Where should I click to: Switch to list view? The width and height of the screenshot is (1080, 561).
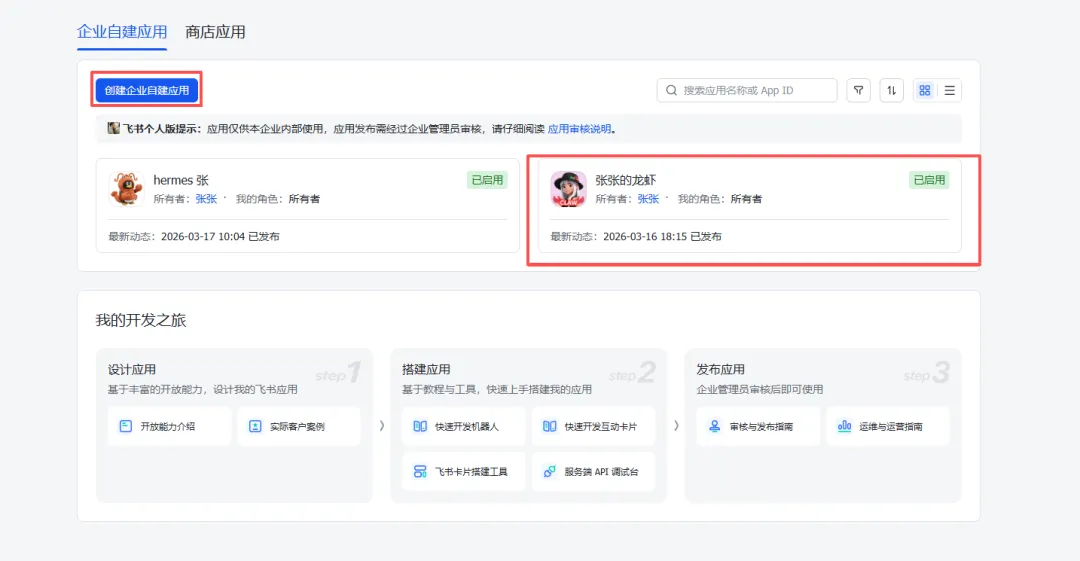(949, 90)
